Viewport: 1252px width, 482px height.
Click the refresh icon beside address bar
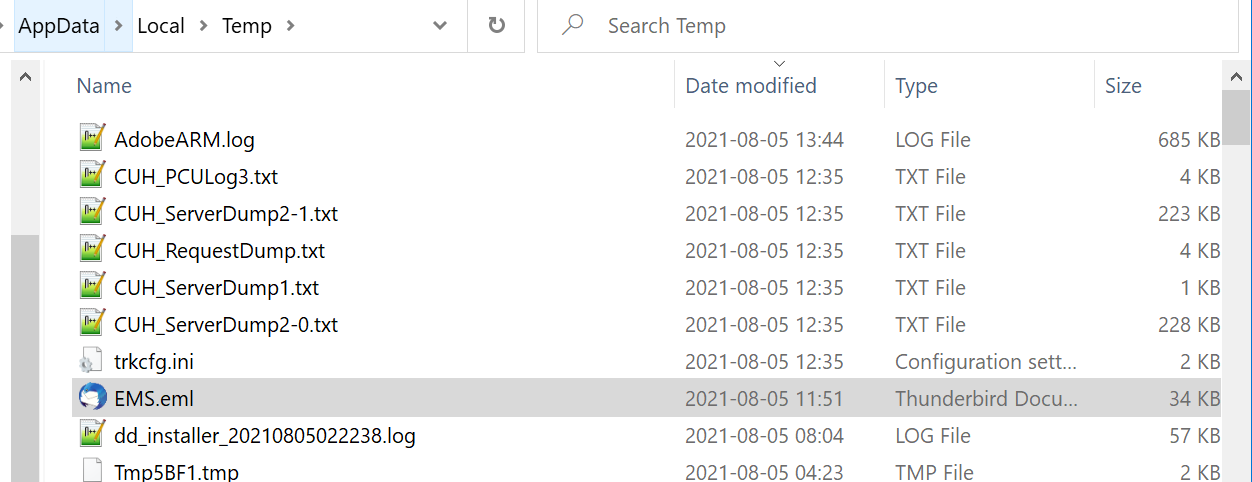[497, 26]
